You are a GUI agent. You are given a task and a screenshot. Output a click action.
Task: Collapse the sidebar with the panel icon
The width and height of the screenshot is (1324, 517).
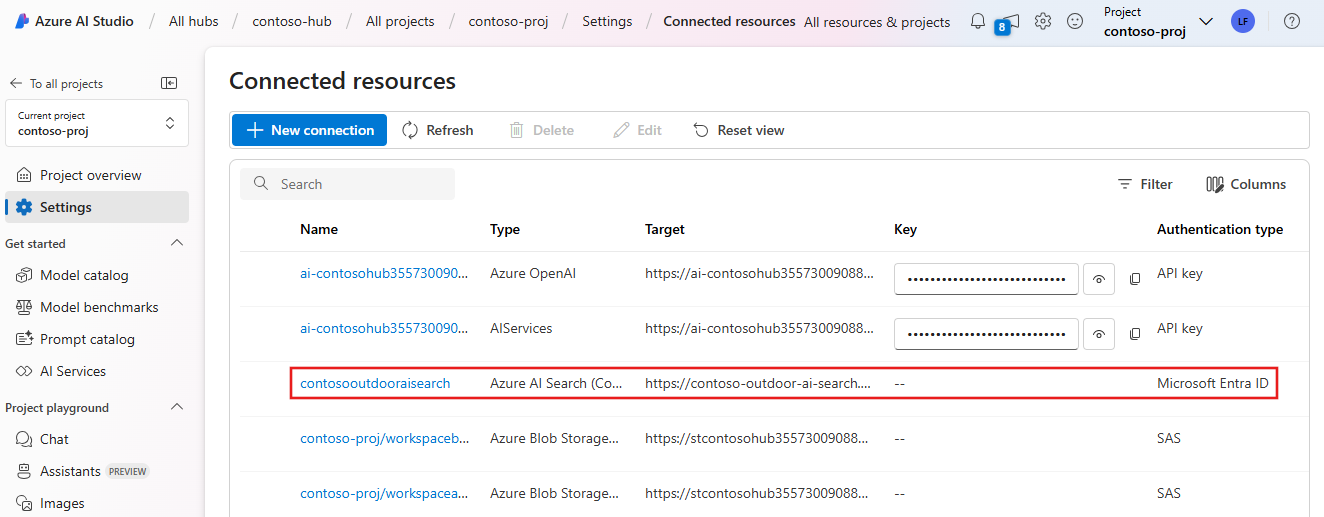(x=169, y=83)
